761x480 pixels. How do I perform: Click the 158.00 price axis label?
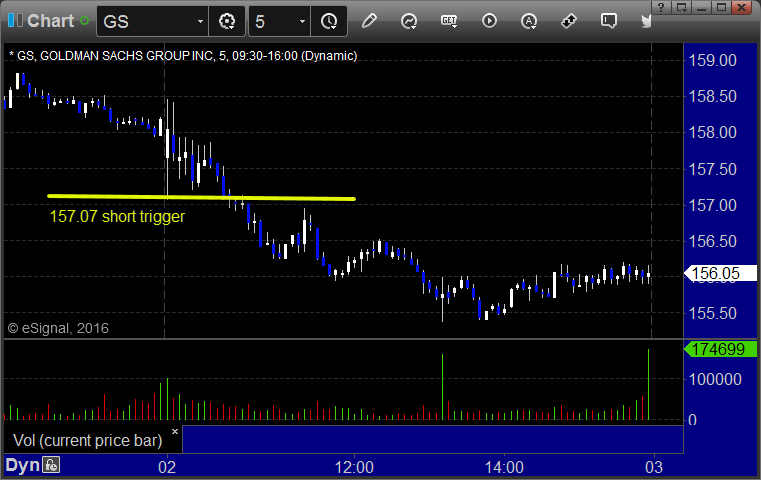(712, 132)
